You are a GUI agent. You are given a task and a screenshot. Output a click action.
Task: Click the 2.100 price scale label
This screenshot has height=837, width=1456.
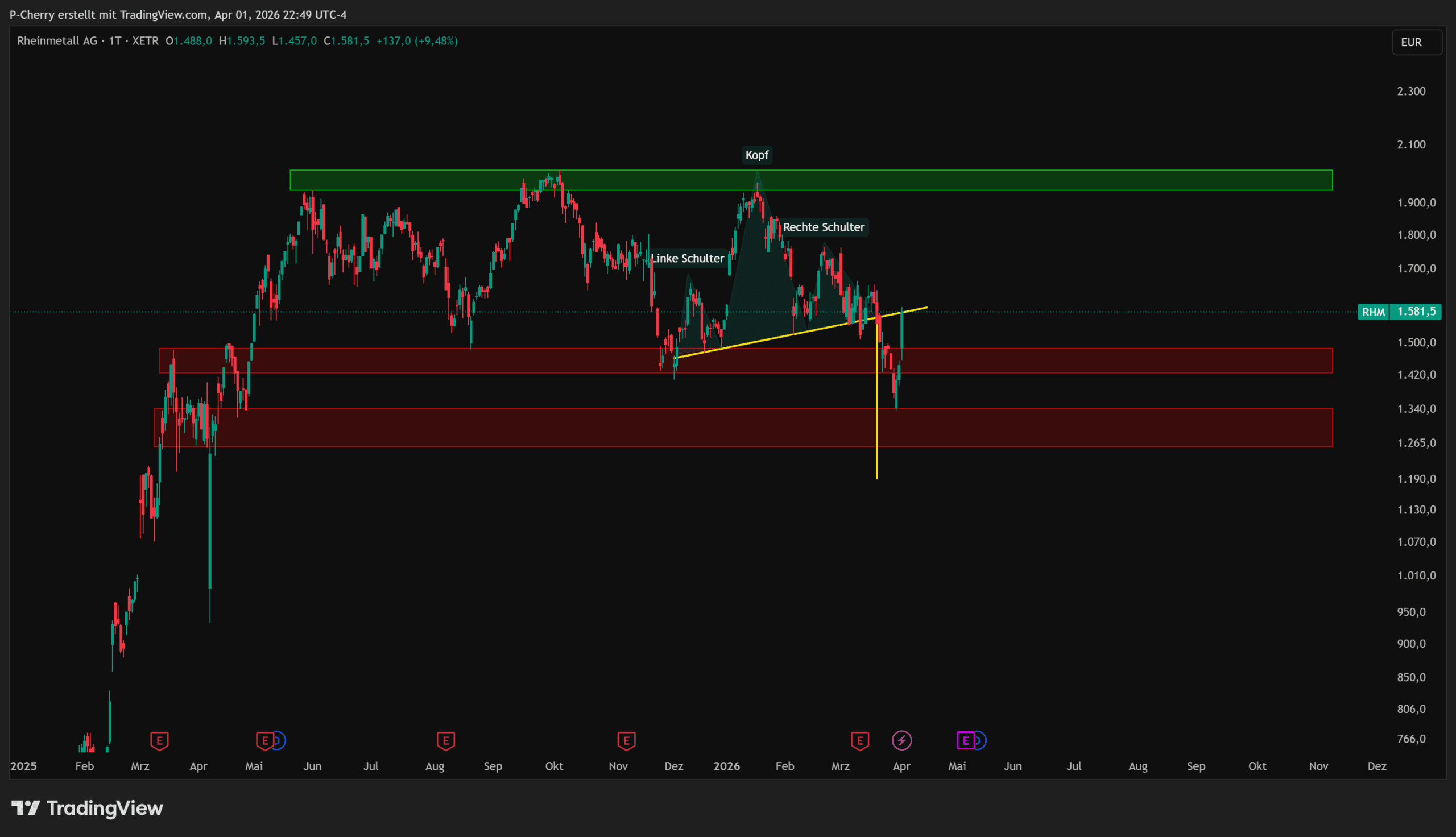point(1411,144)
